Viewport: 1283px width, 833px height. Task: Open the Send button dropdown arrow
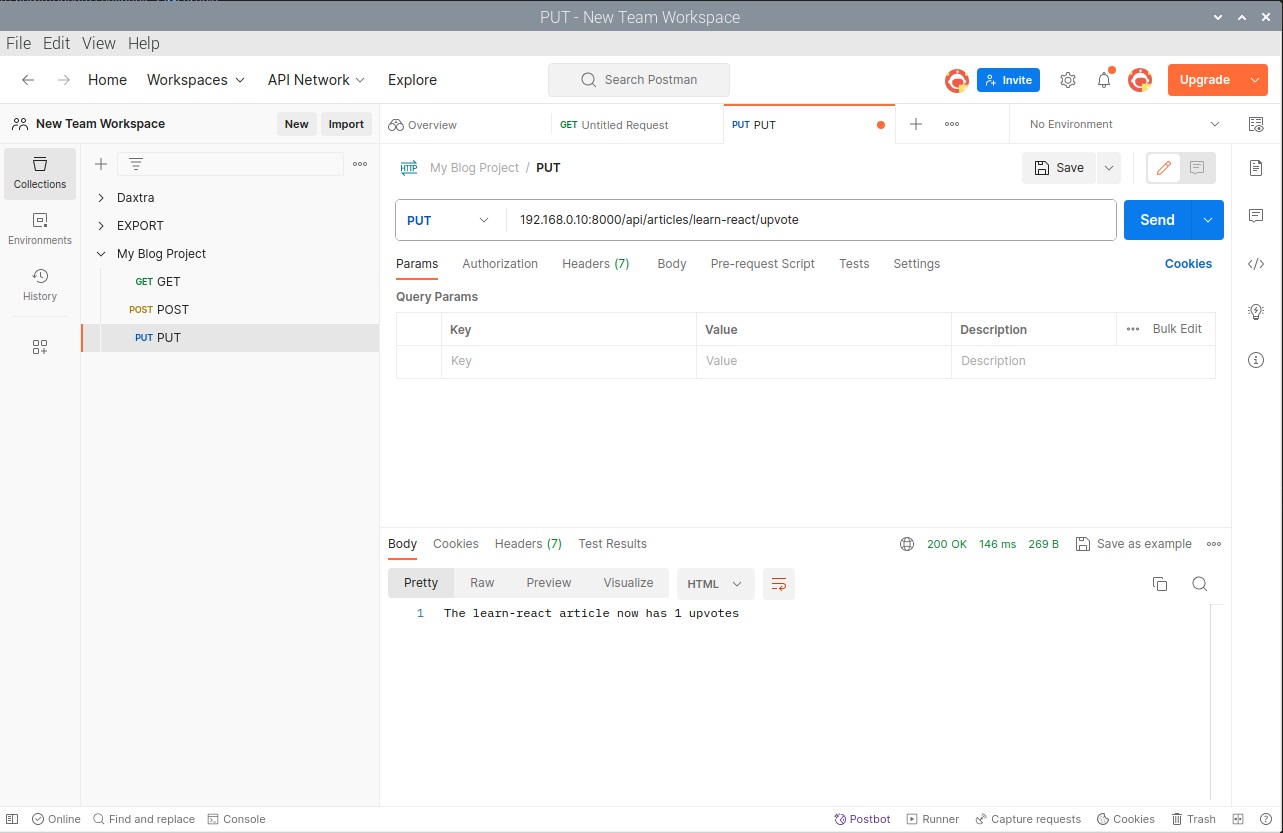tap(1208, 220)
